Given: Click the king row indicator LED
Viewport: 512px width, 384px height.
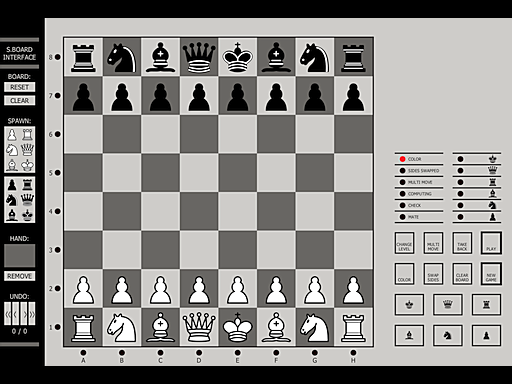Looking at the screenshot, I should pyautogui.click(x=460, y=159).
